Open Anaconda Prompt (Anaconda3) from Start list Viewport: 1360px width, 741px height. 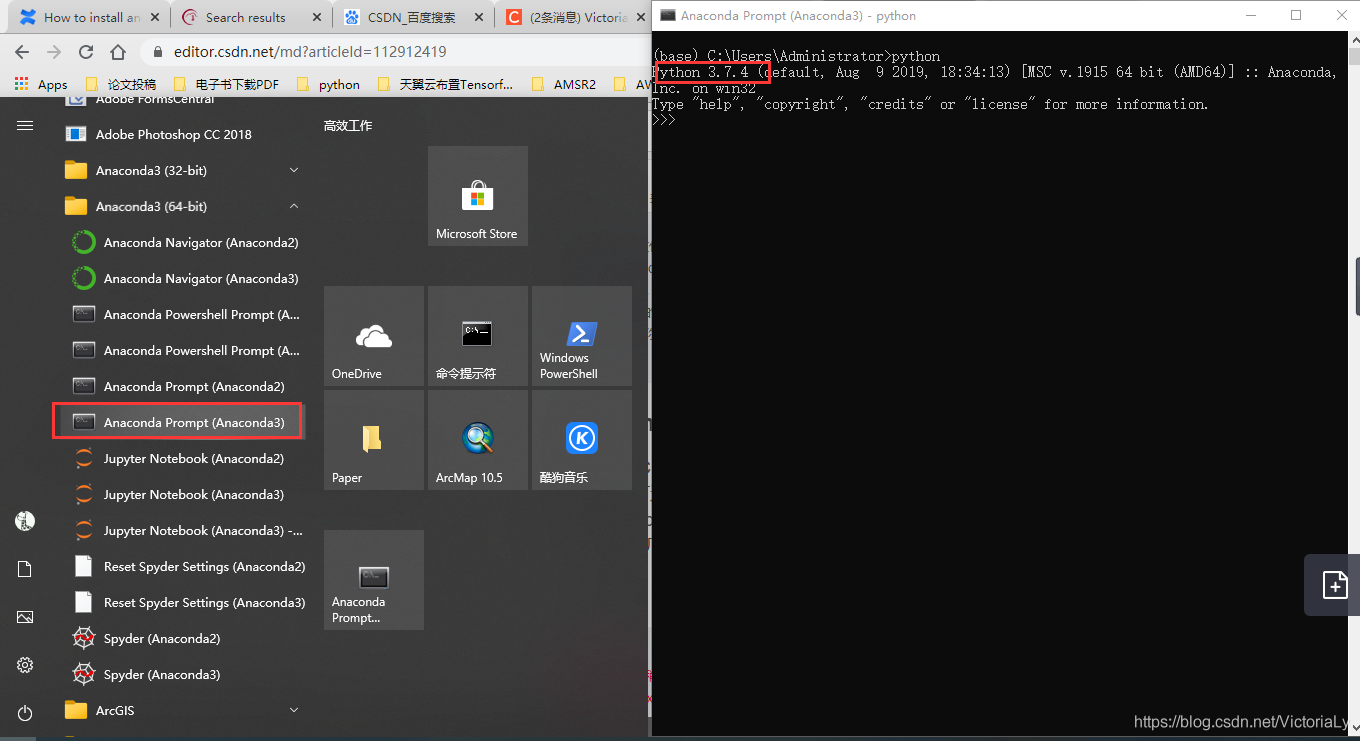coord(178,422)
